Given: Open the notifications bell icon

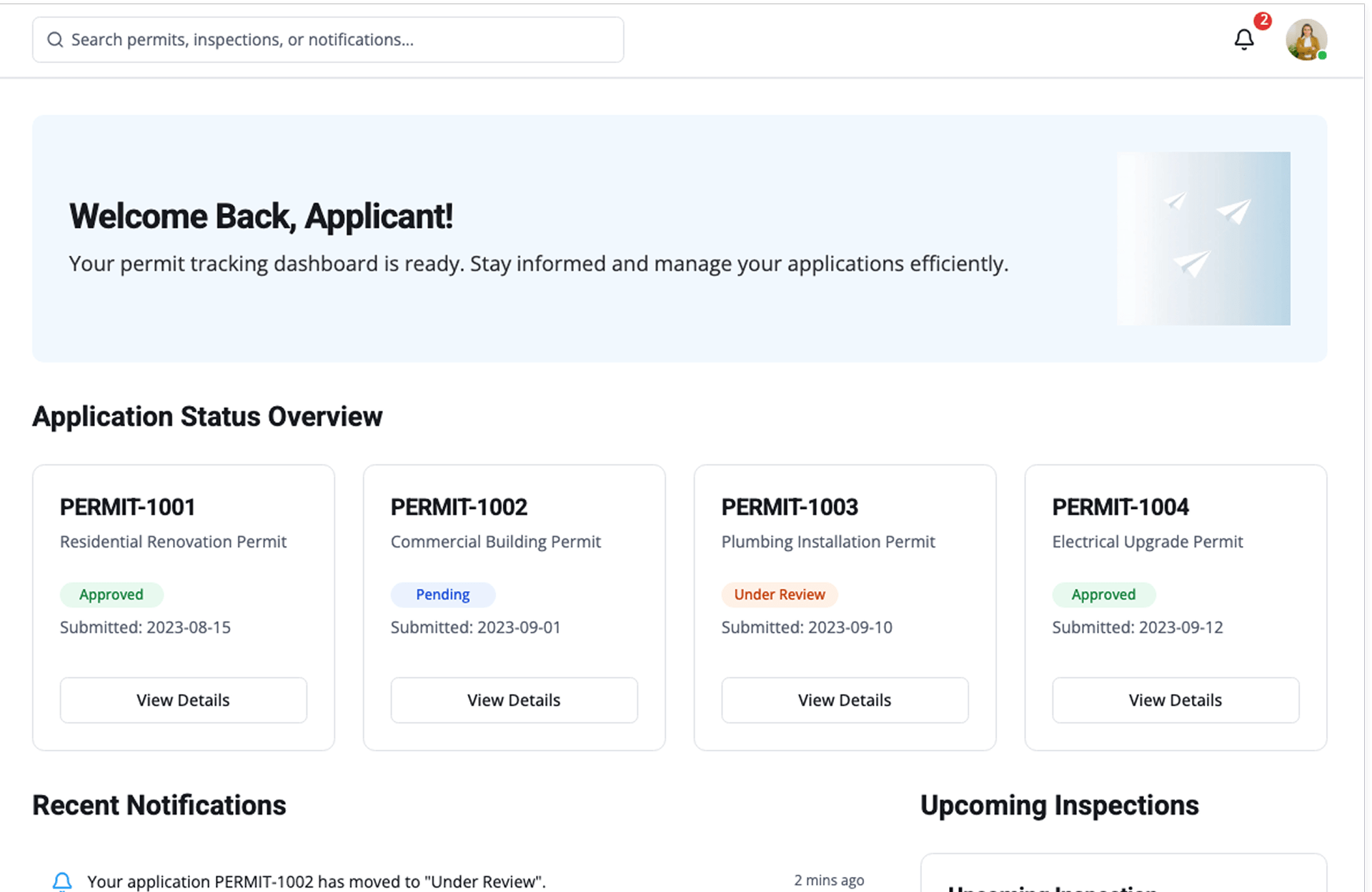Looking at the screenshot, I should 1243,39.
